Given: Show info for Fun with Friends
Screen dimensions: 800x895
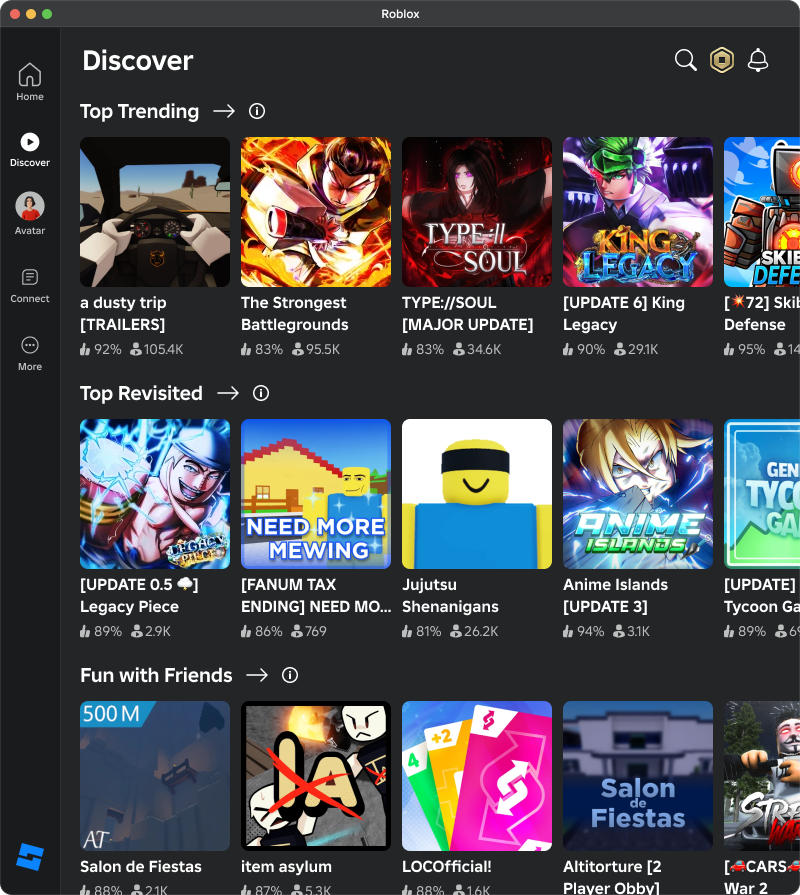Looking at the screenshot, I should pos(290,675).
